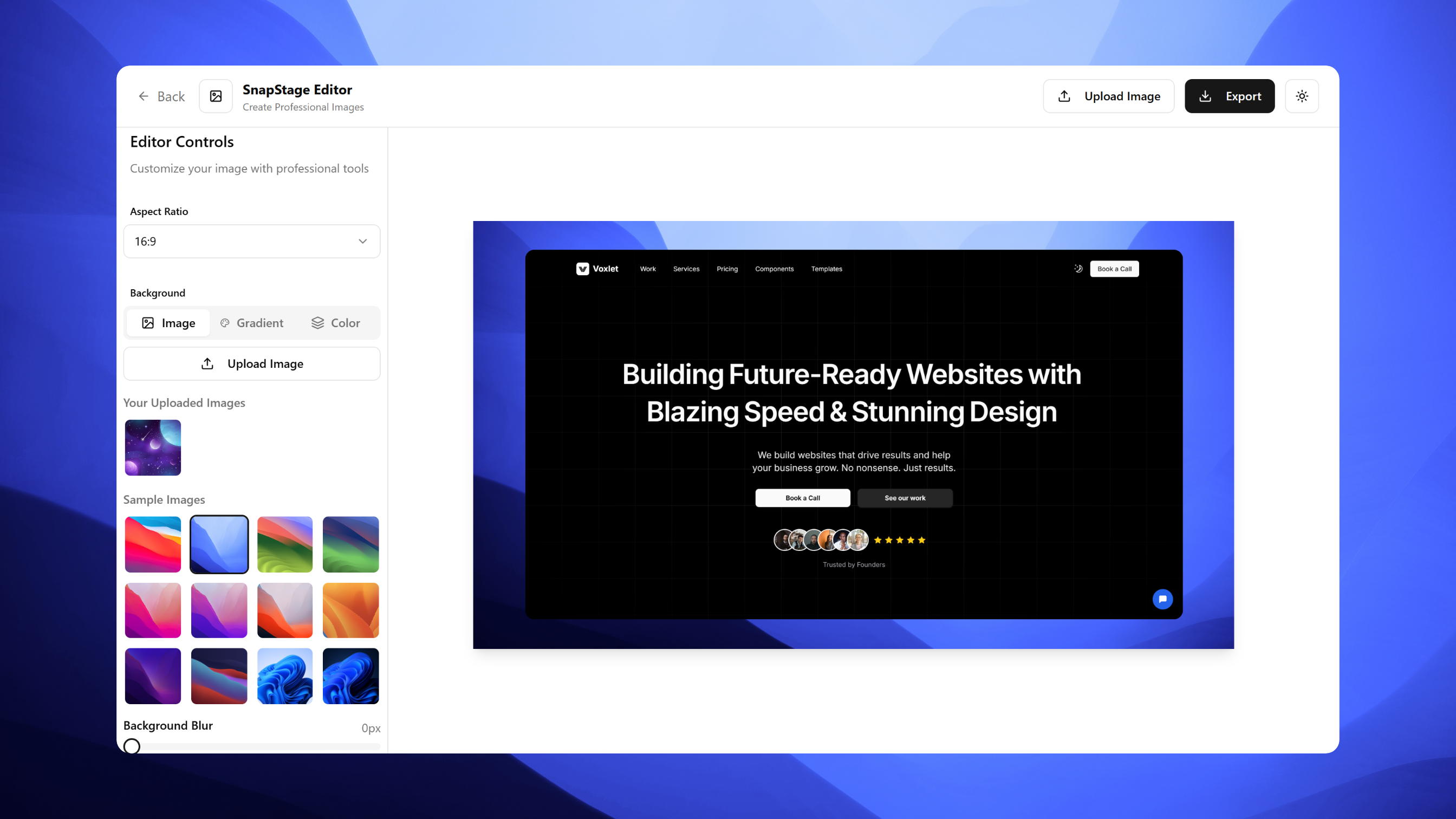
Task: Click the SnapStage image logo icon
Action: (216, 96)
